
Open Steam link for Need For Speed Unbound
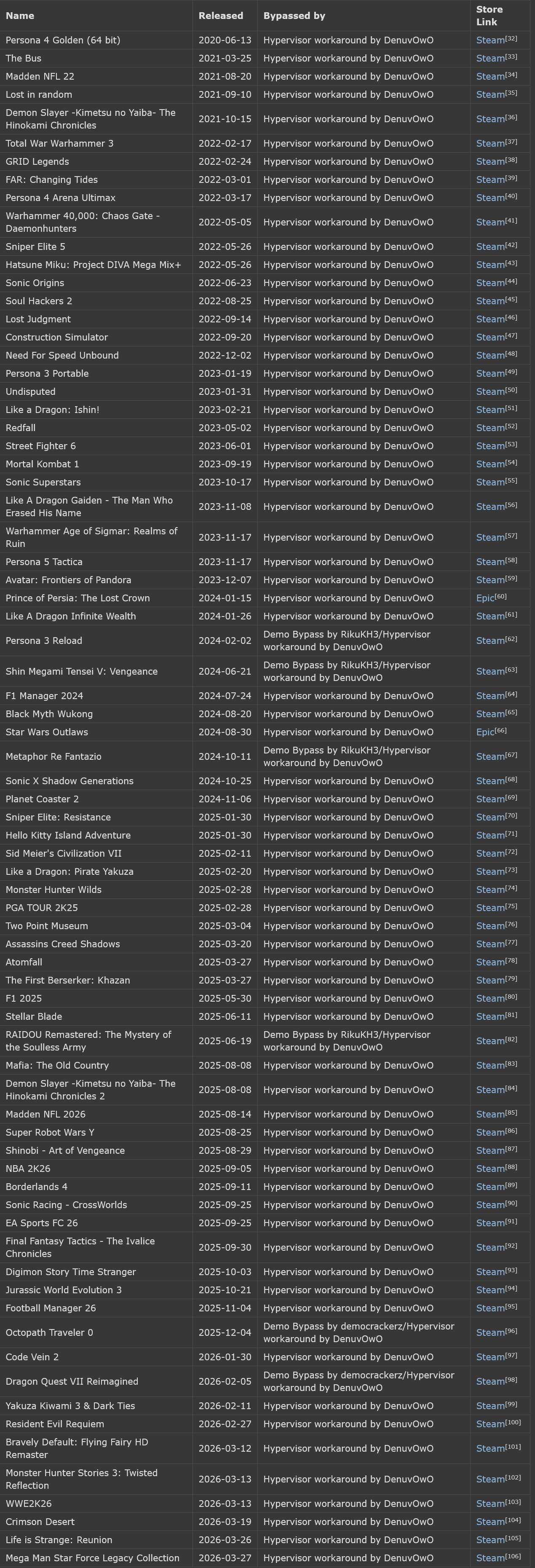pyautogui.click(x=490, y=356)
